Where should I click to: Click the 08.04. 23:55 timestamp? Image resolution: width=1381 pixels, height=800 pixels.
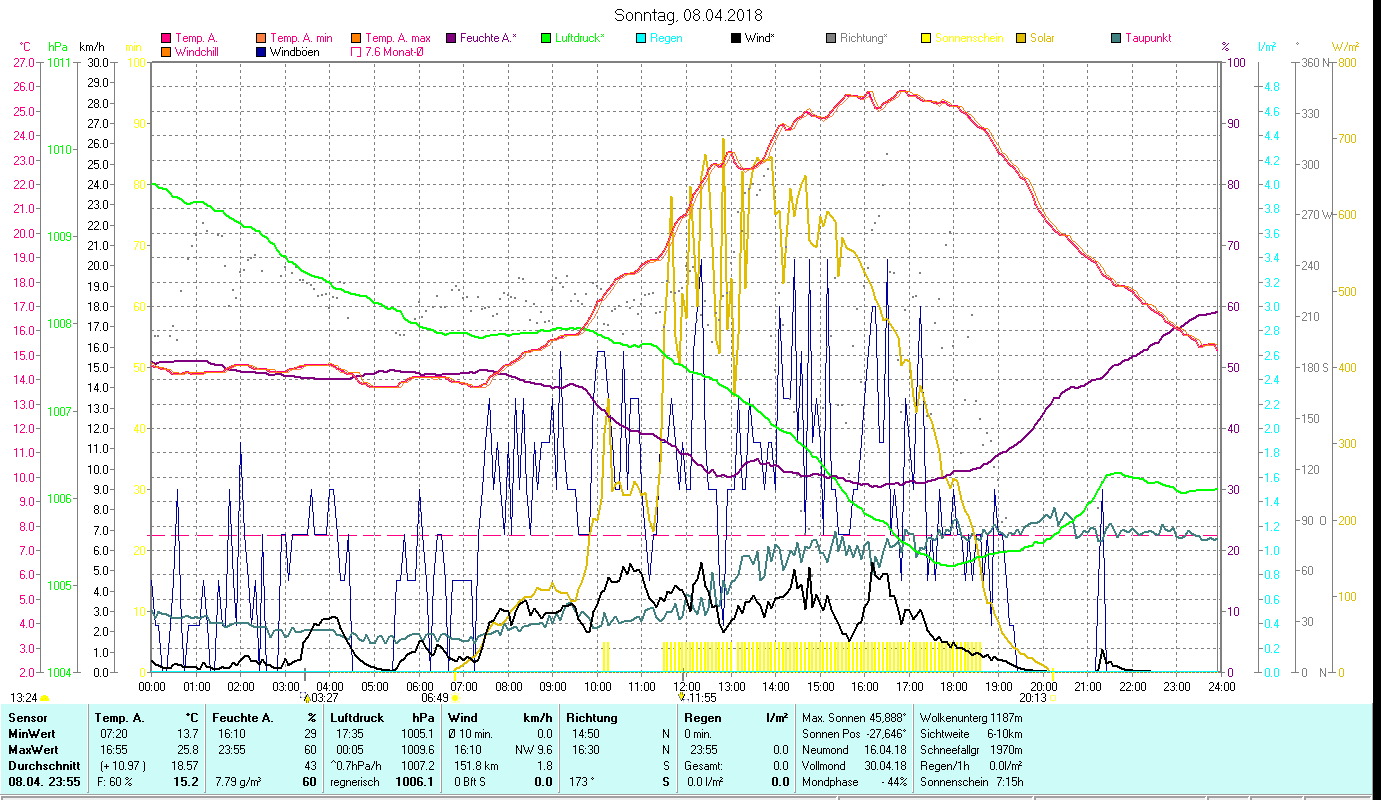click(x=42, y=782)
